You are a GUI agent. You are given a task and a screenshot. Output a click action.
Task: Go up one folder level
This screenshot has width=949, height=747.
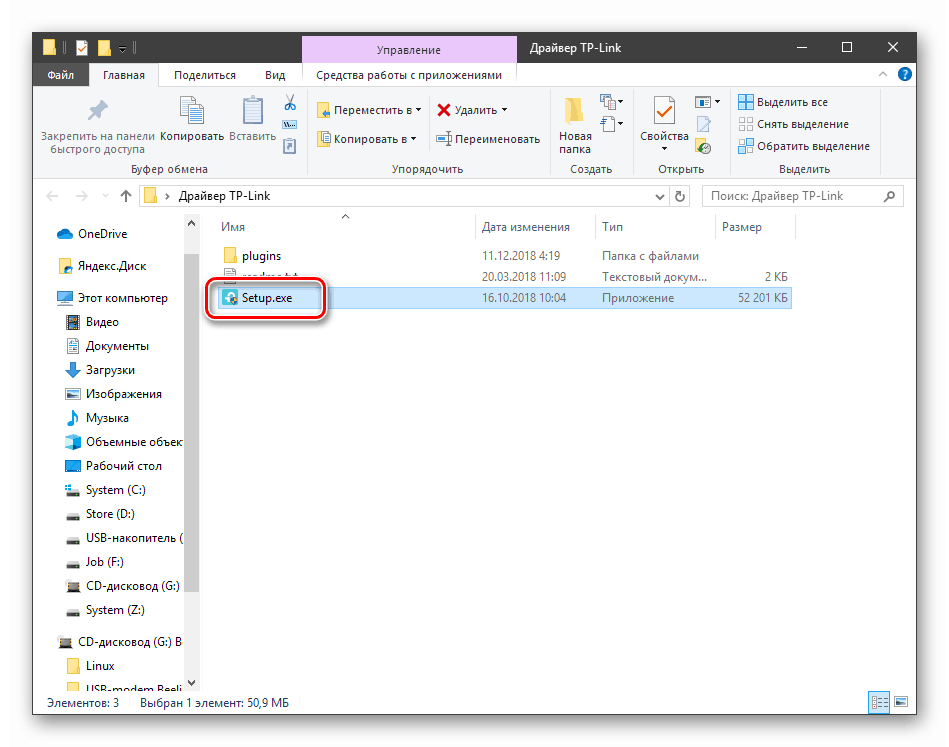(x=125, y=196)
